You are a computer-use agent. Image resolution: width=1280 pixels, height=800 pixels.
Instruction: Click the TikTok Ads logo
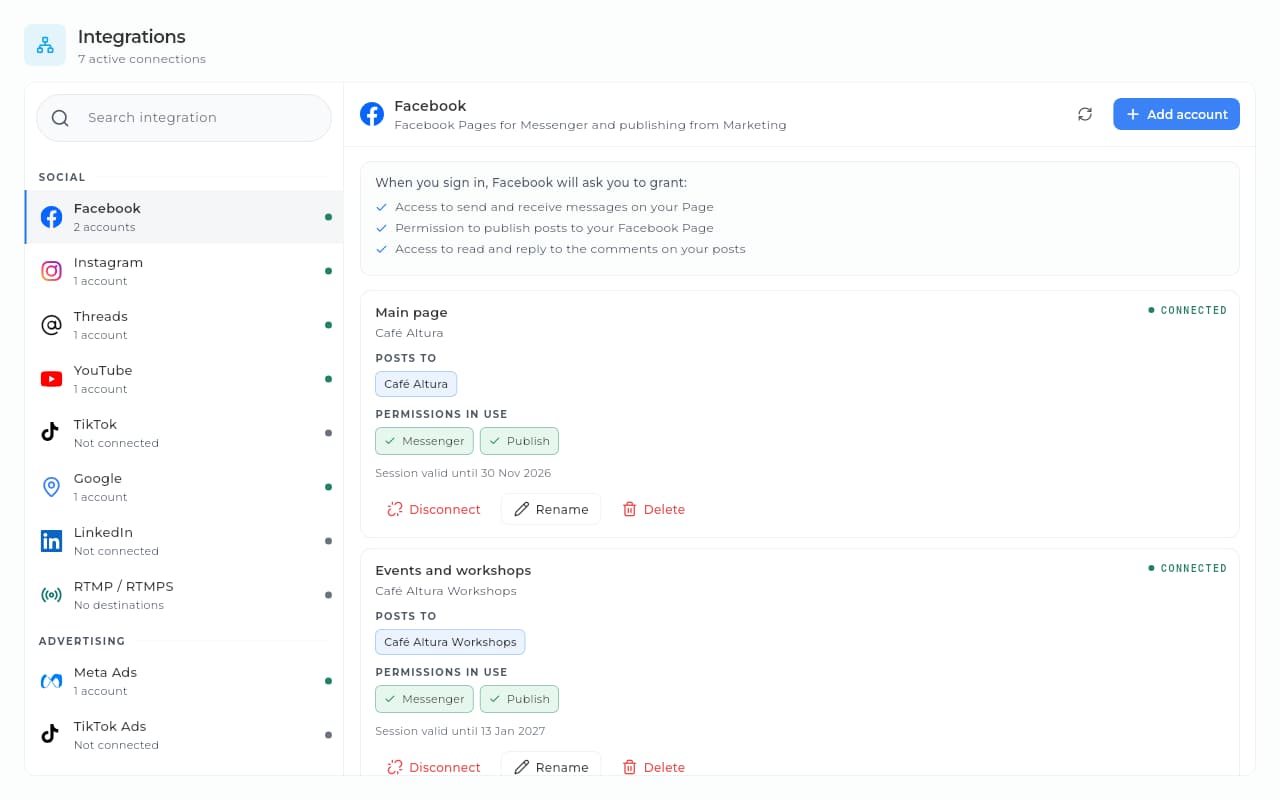tap(50, 735)
